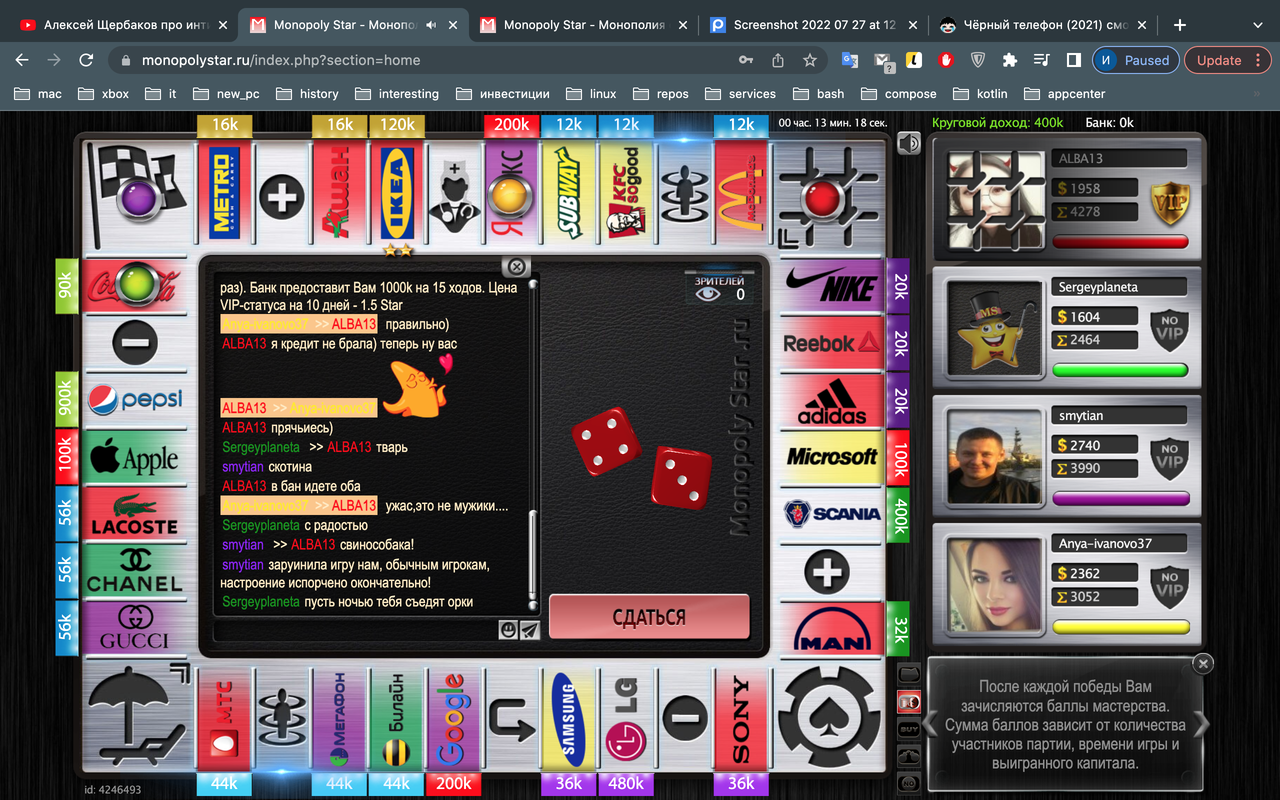Mute game sound with speaker icon
Image resolution: width=1280 pixels, height=800 pixels.
(x=908, y=143)
